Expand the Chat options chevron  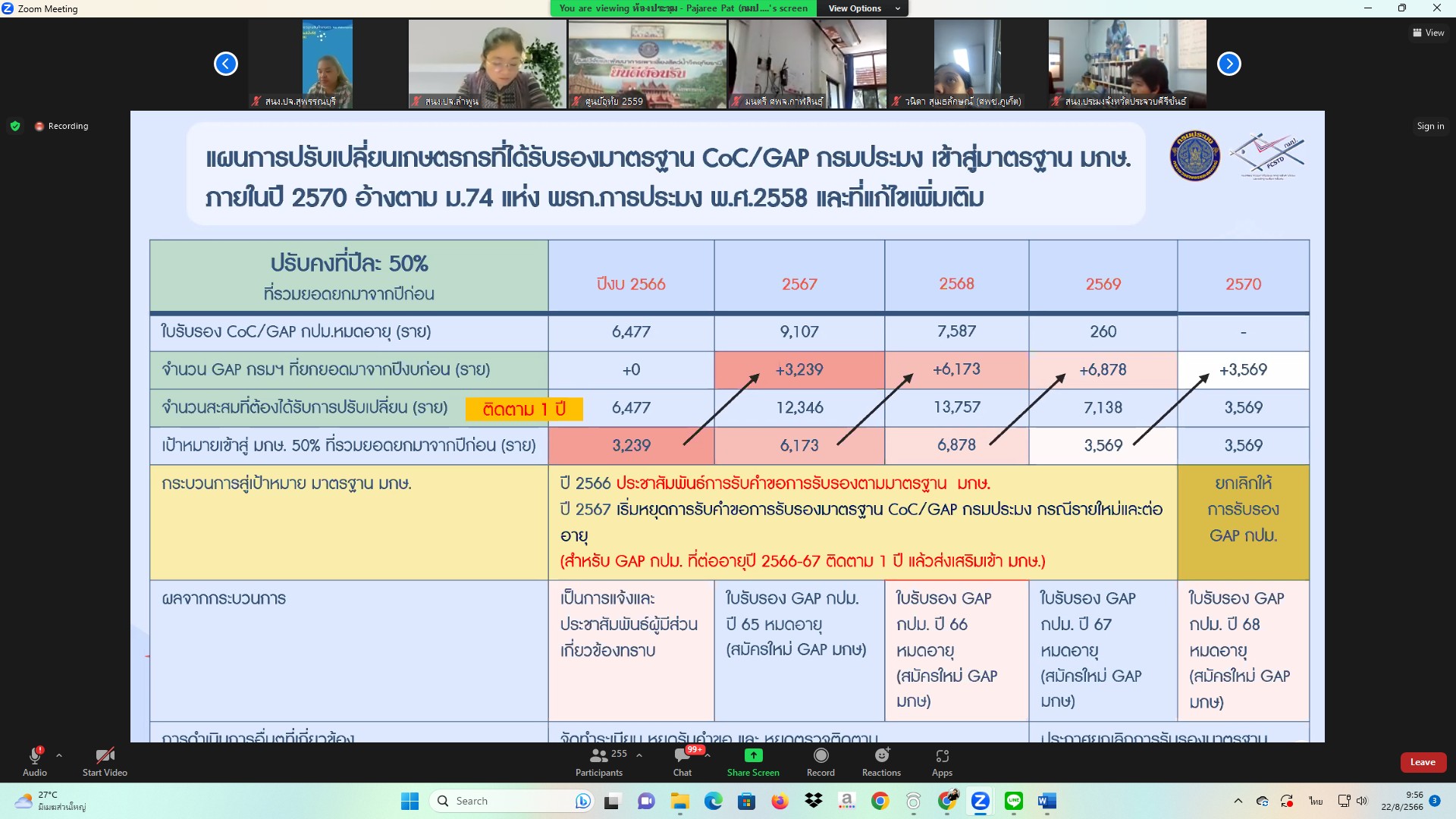[x=708, y=755]
